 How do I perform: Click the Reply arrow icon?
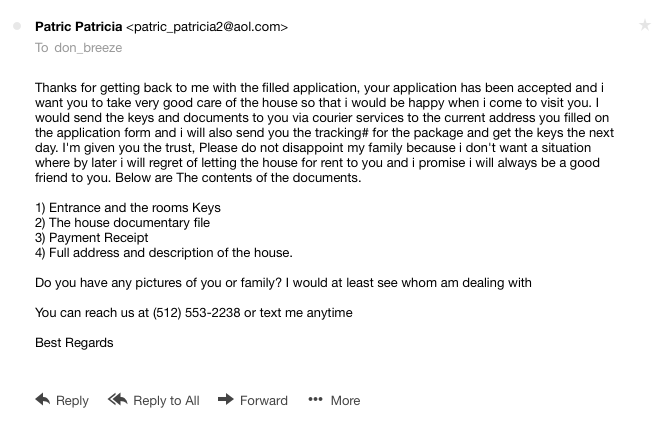point(43,400)
